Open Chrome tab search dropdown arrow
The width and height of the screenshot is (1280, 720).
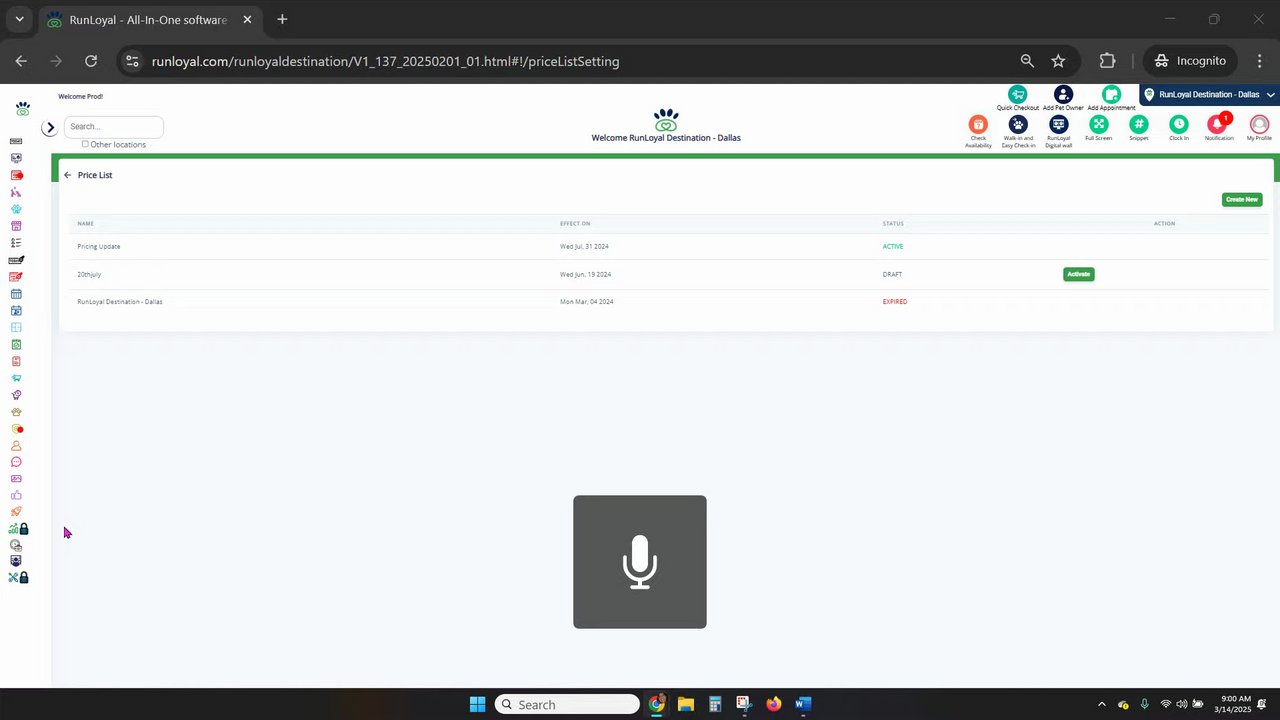(x=19, y=19)
